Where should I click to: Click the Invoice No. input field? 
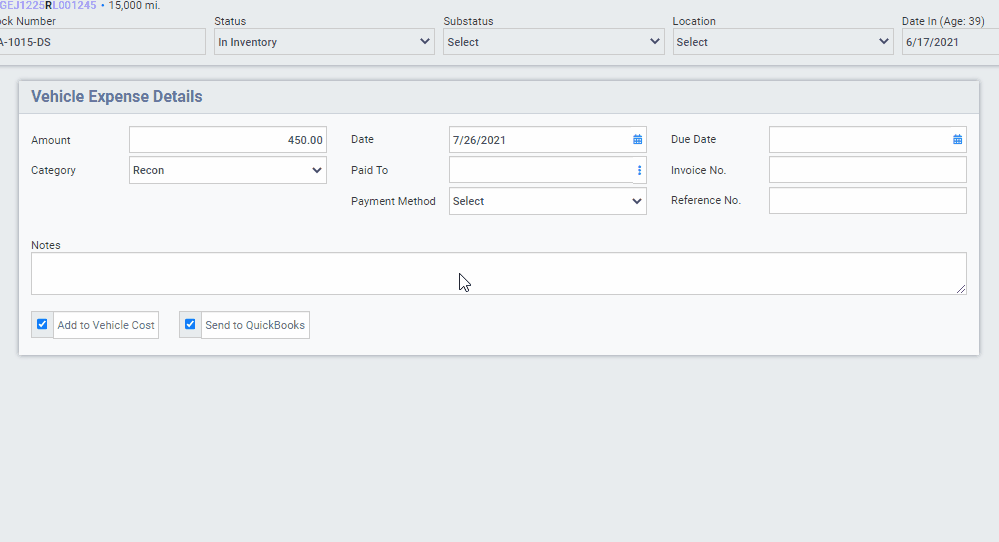point(867,170)
